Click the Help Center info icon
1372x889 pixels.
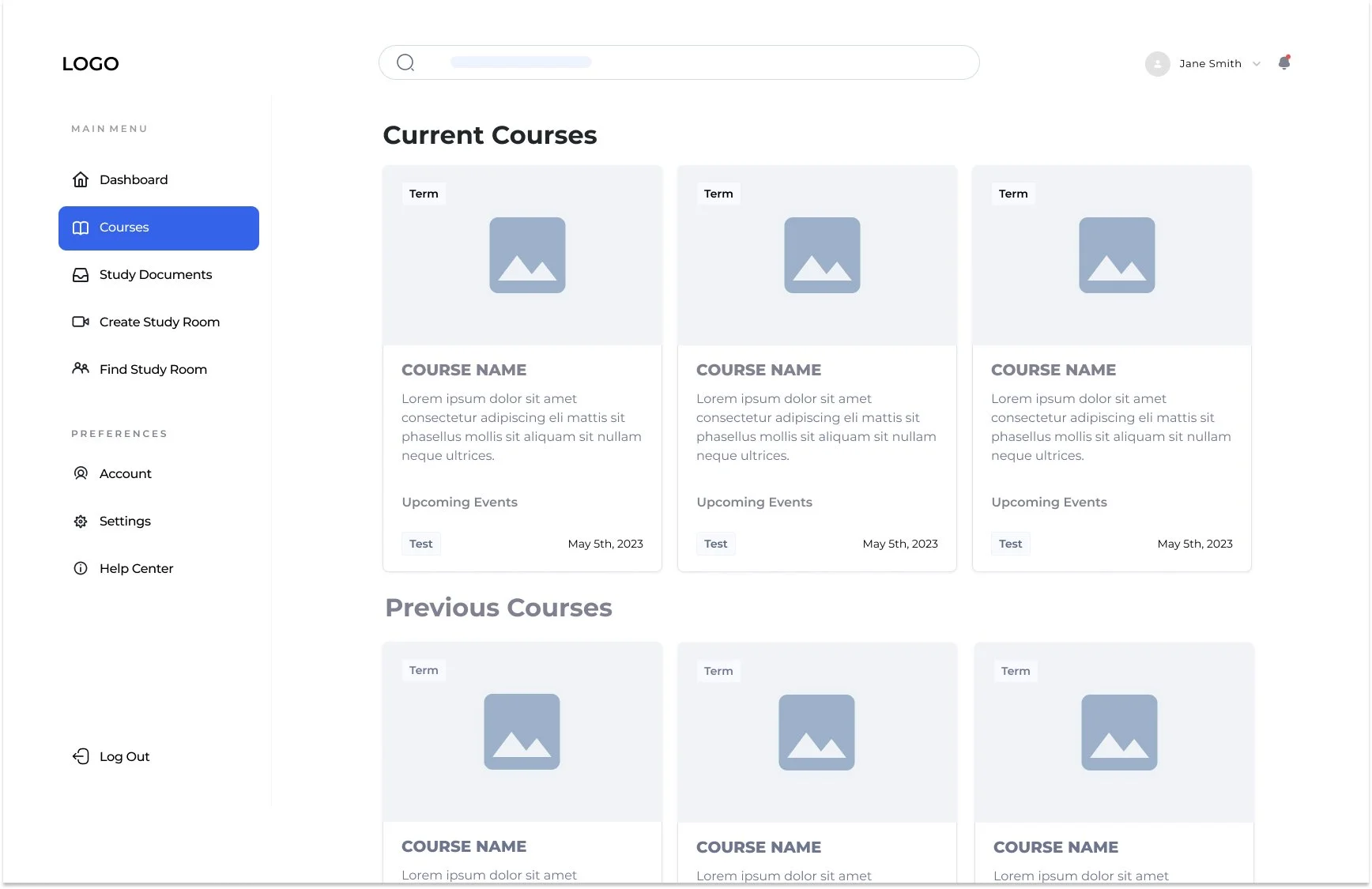pyautogui.click(x=81, y=568)
